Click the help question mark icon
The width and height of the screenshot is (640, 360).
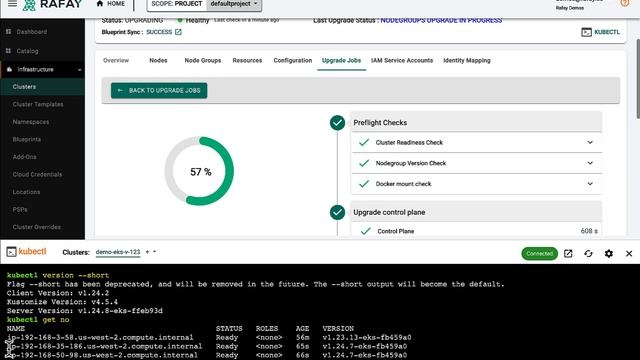(x=624, y=3)
